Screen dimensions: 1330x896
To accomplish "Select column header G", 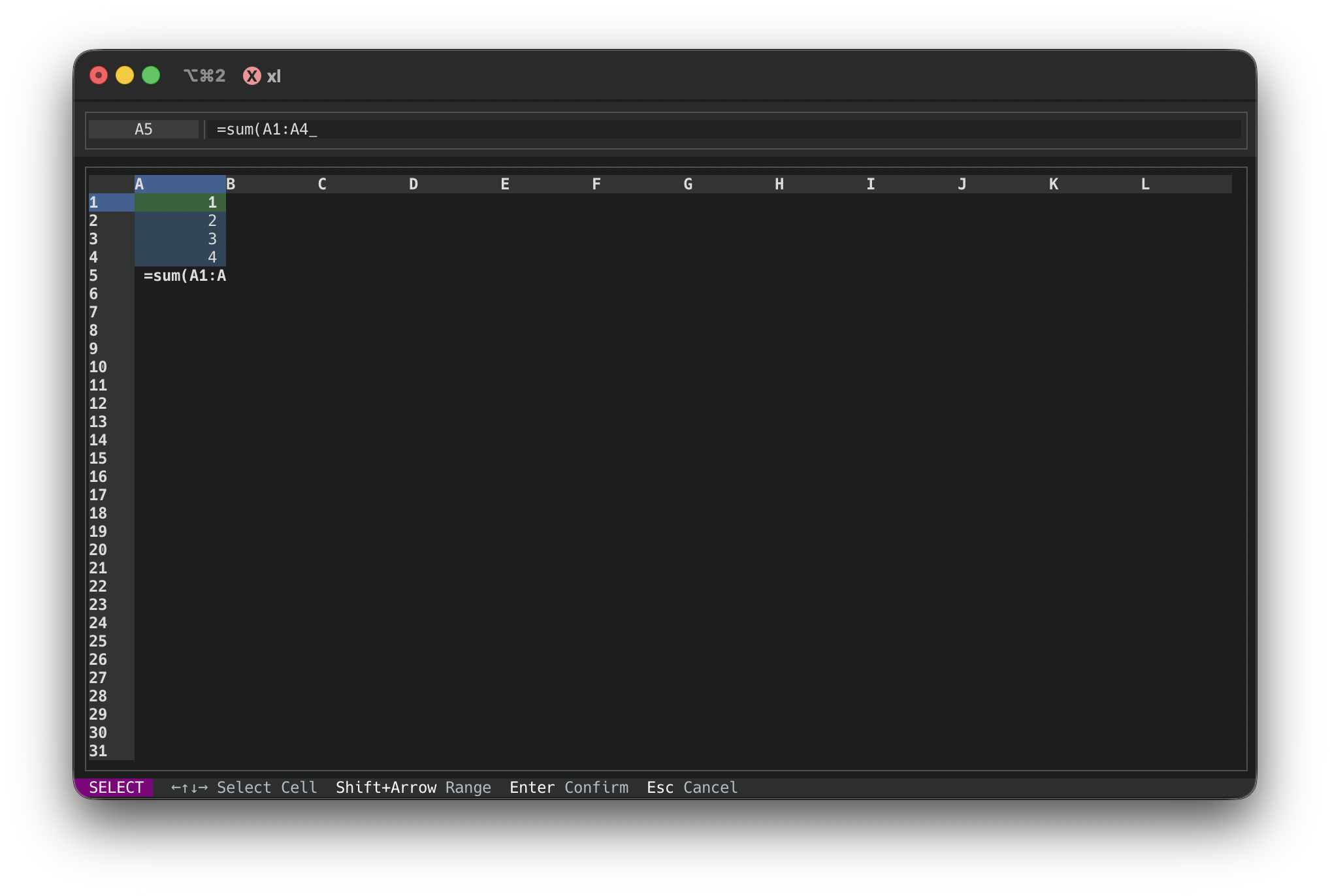I will (729, 184).
